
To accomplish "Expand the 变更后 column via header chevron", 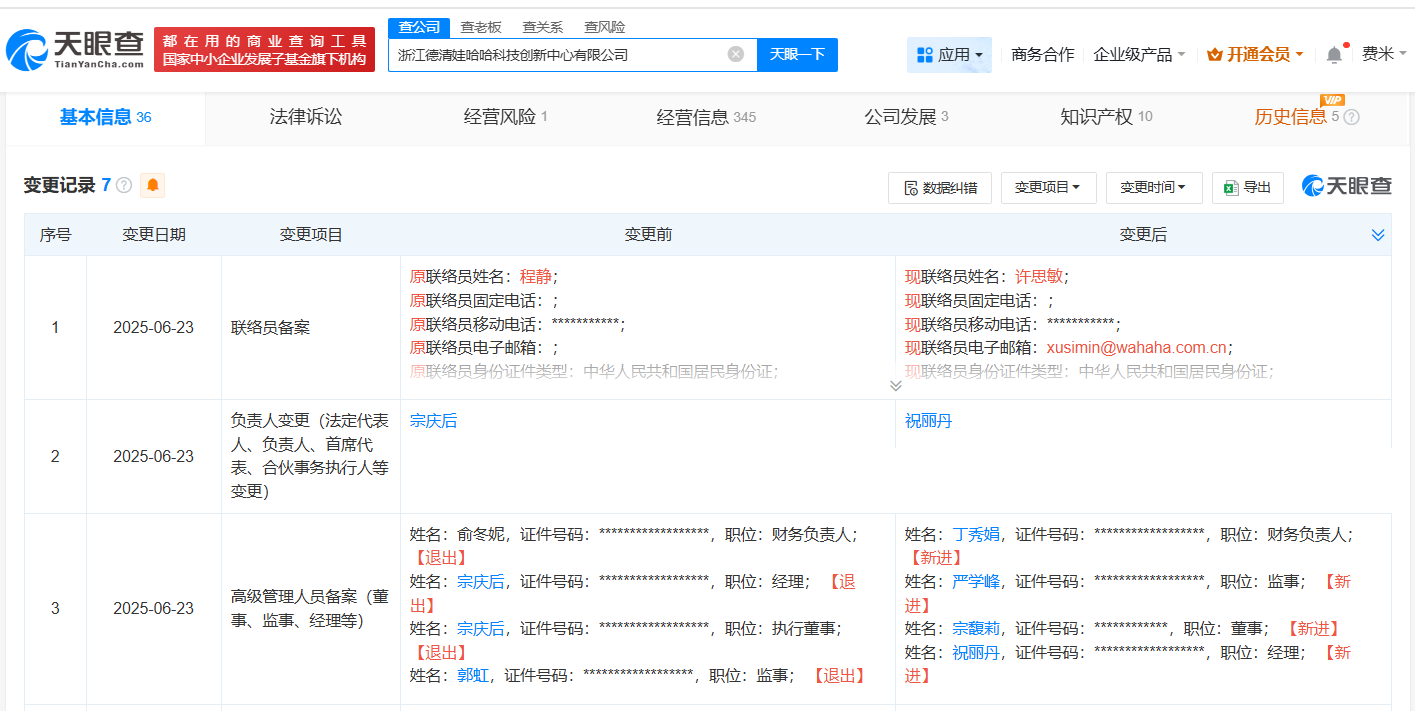I will point(1378,234).
